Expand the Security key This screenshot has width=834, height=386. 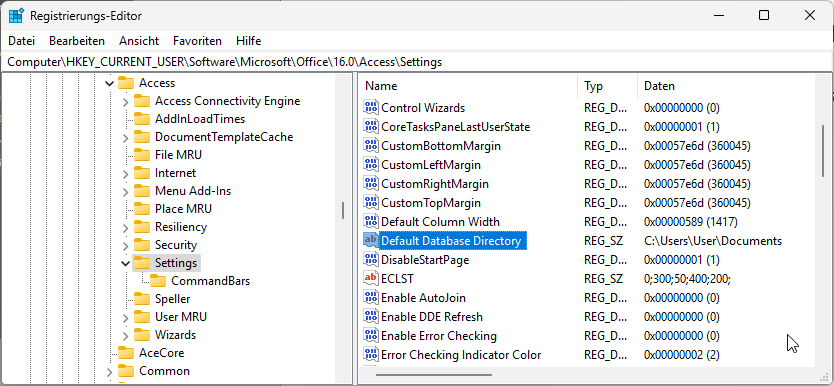pos(125,246)
